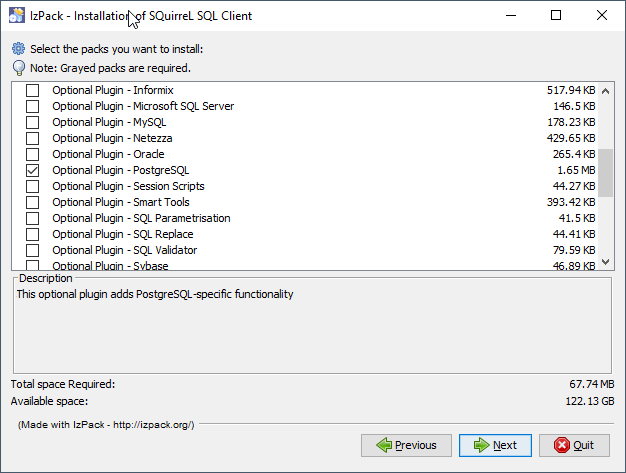The height and width of the screenshot is (473, 626).
Task: Click the lightbulb note icon
Action: click(x=19, y=68)
